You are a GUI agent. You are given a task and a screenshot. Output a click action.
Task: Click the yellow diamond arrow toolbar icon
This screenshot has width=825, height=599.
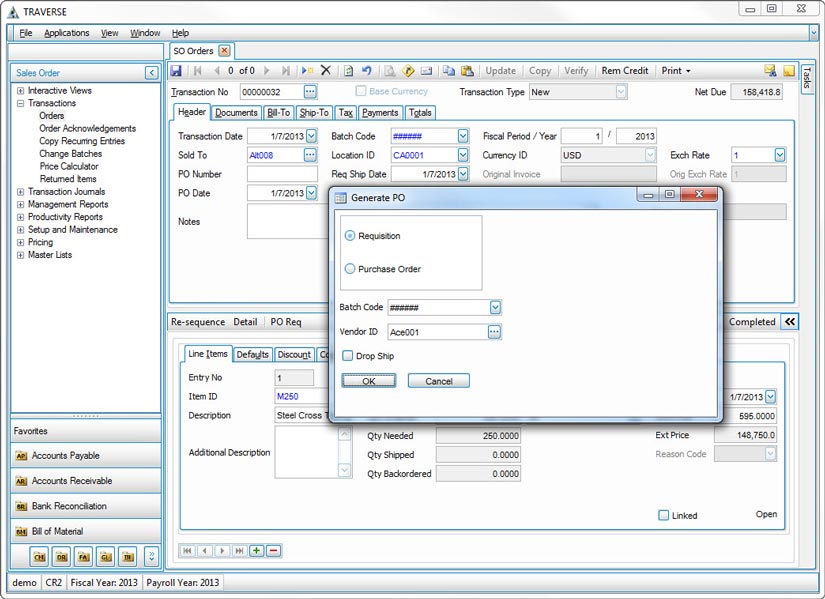408,71
